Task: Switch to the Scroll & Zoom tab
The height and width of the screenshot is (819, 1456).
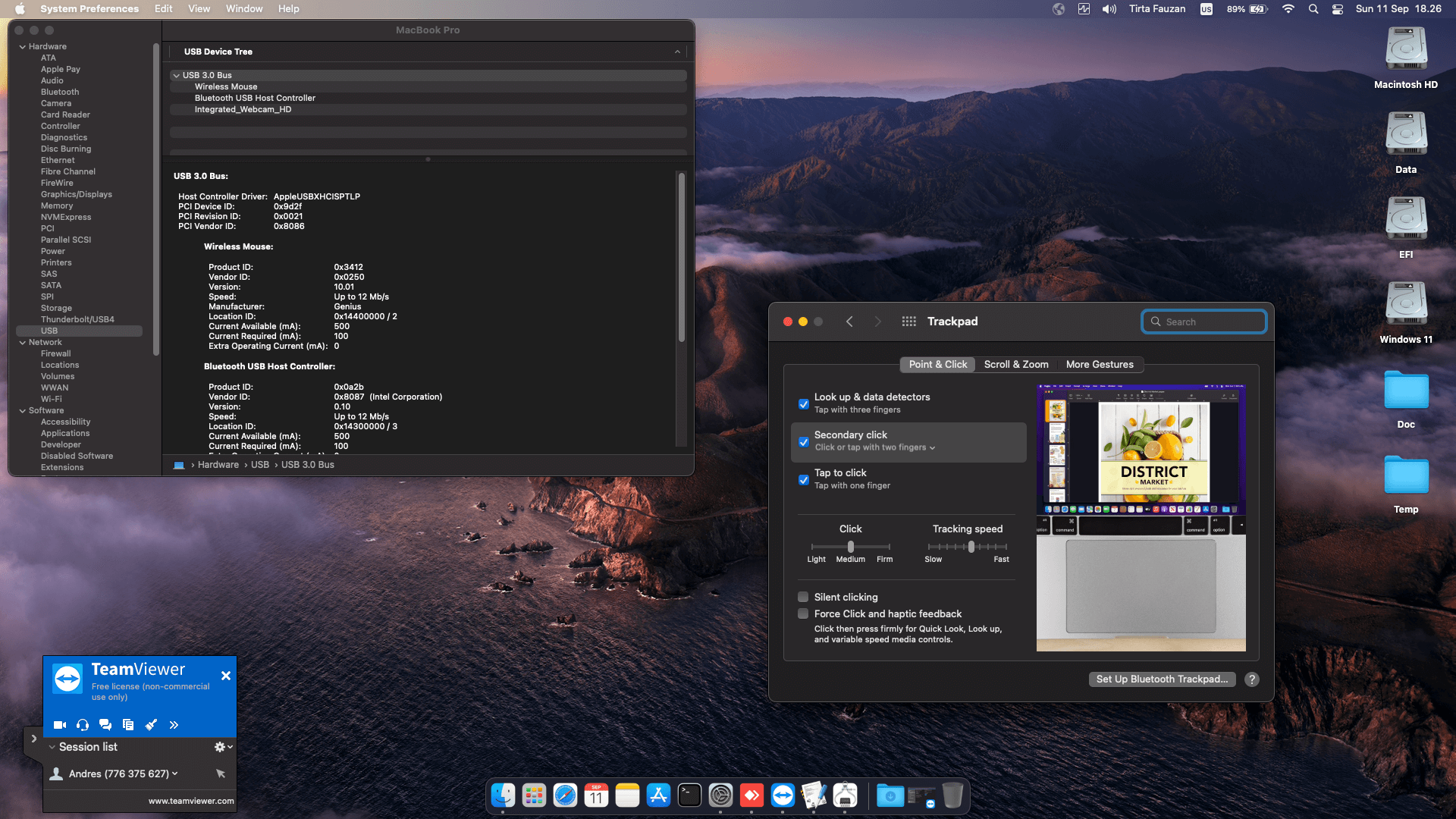Action: pos(1016,365)
